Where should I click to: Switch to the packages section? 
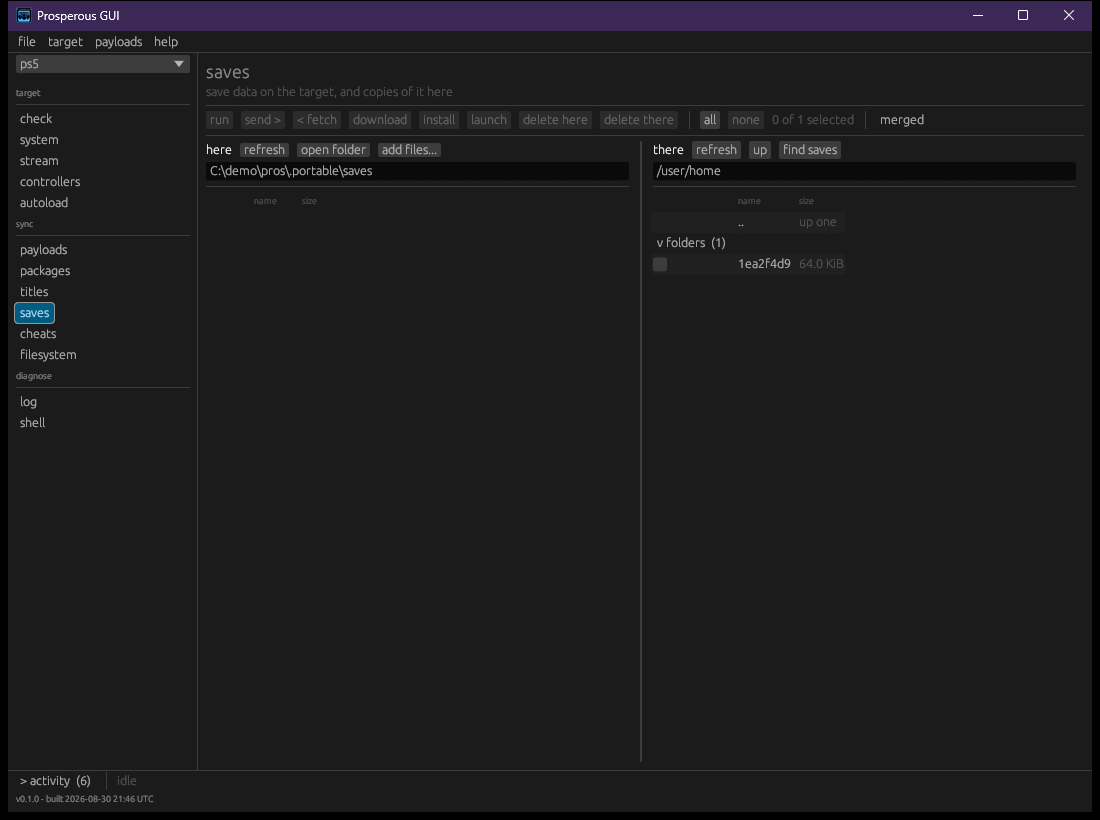pyautogui.click(x=45, y=271)
